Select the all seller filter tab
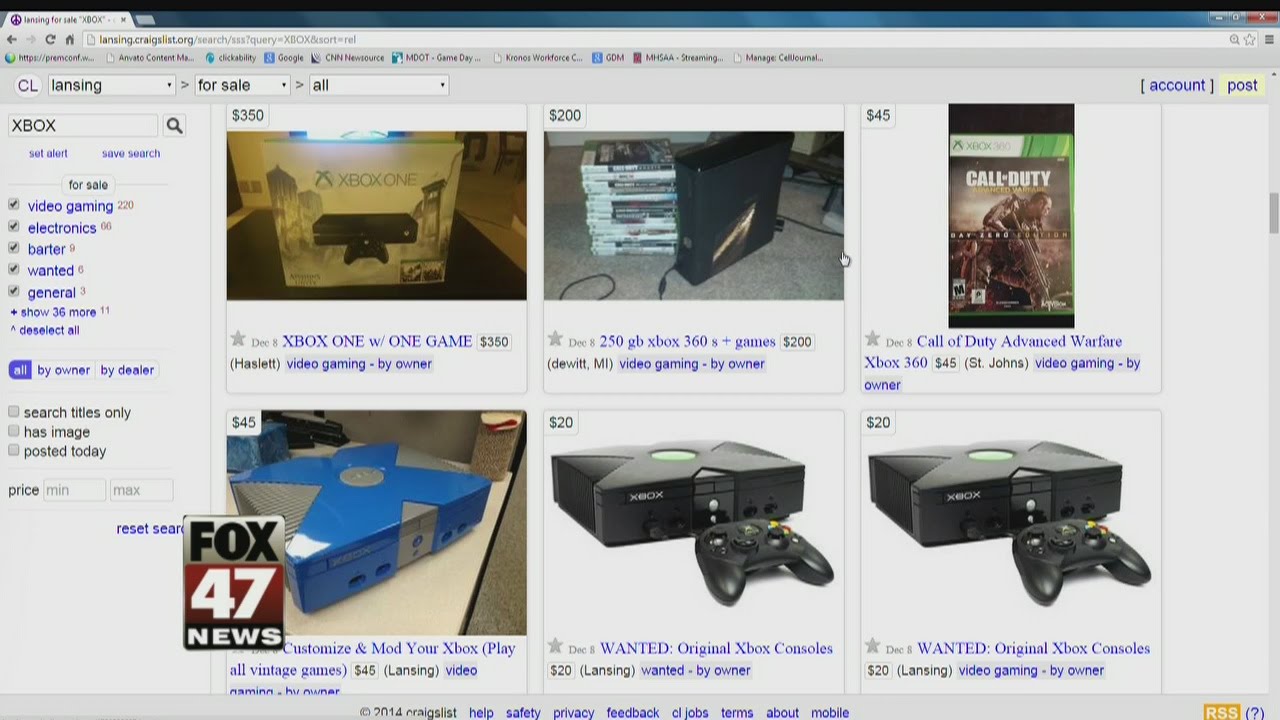Screen dimensions: 1280x720 tap(20, 370)
